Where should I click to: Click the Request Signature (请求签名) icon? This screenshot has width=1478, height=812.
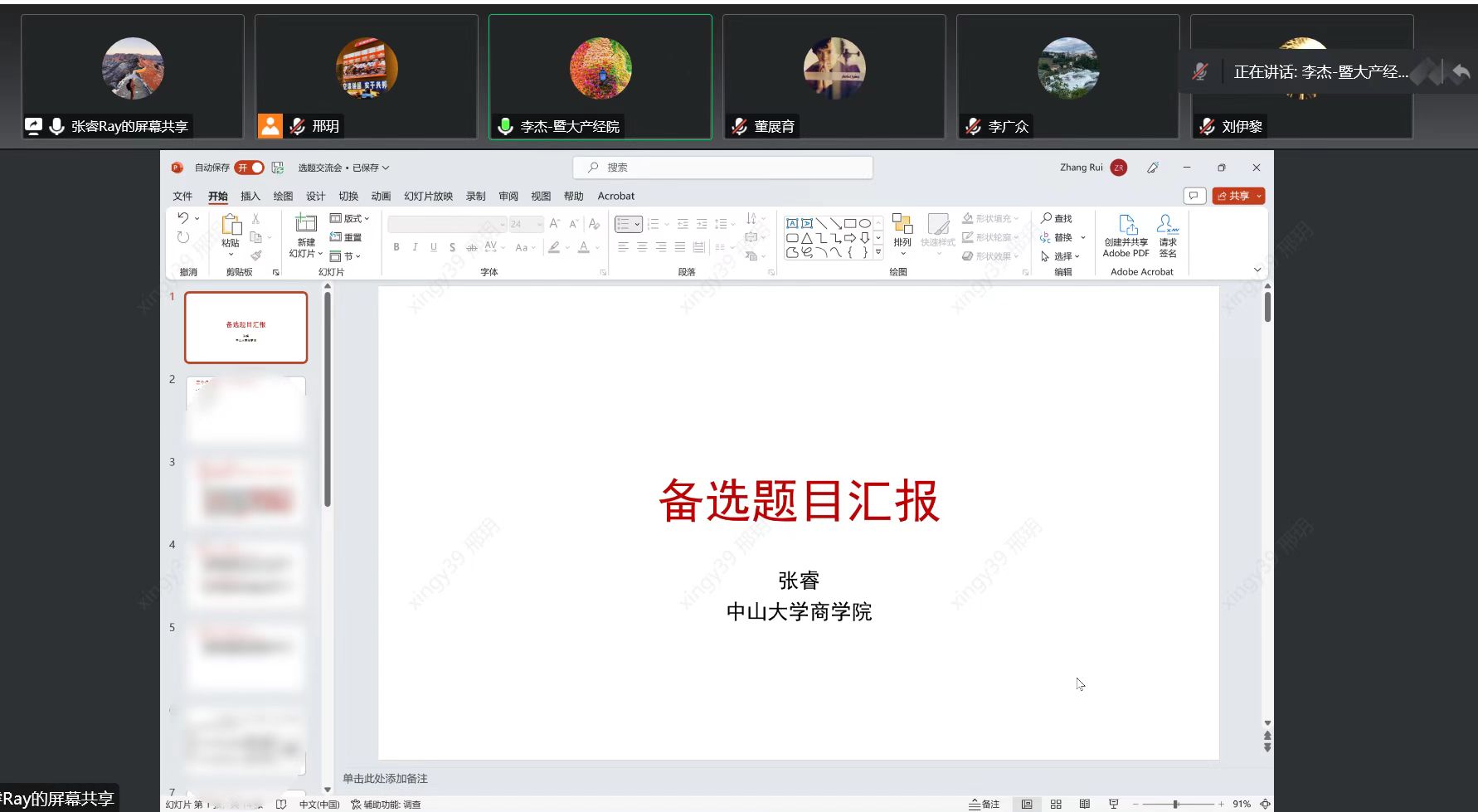1168,225
